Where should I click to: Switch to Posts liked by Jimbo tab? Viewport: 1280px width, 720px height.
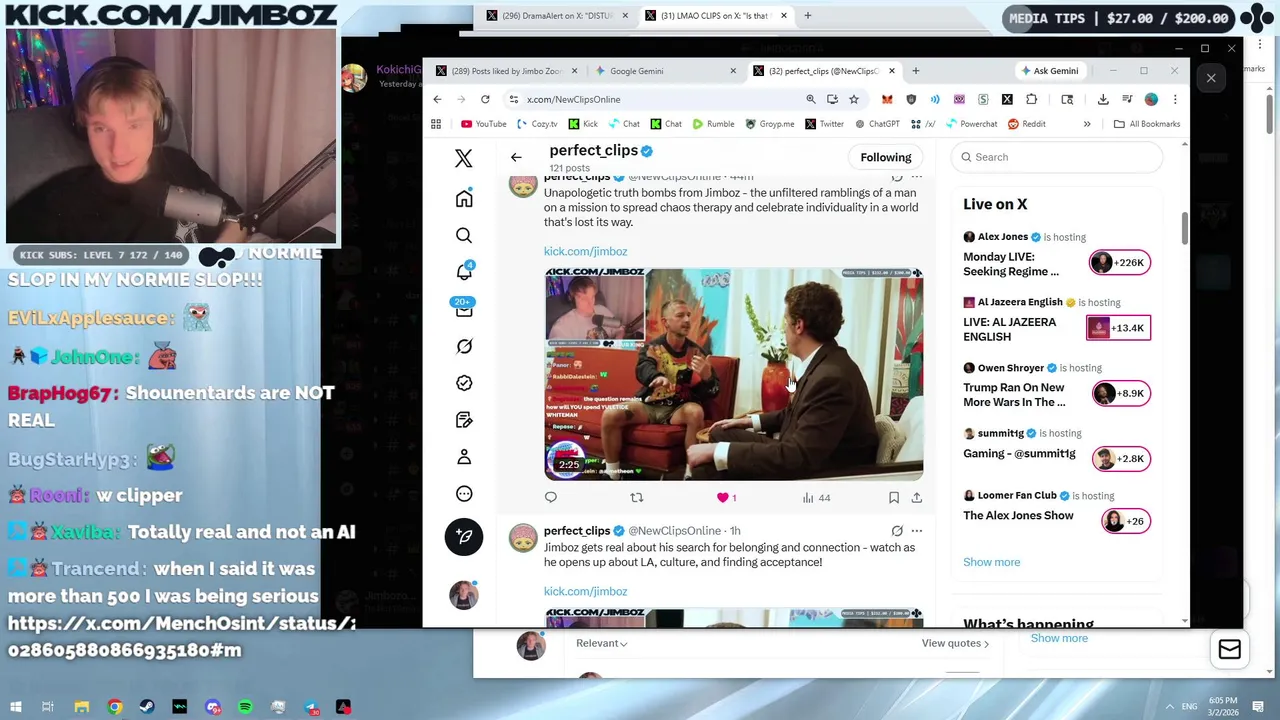click(507, 71)
